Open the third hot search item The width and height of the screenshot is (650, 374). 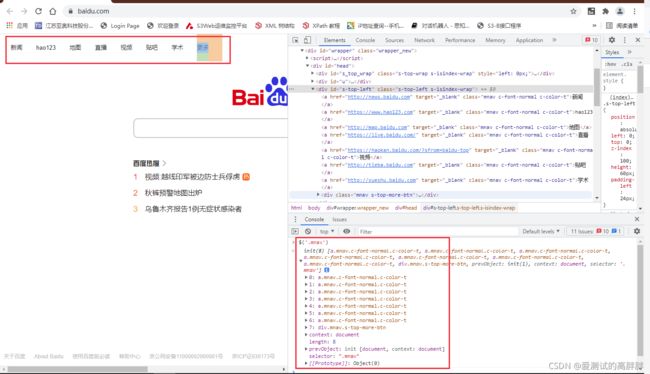pos(193,209)
